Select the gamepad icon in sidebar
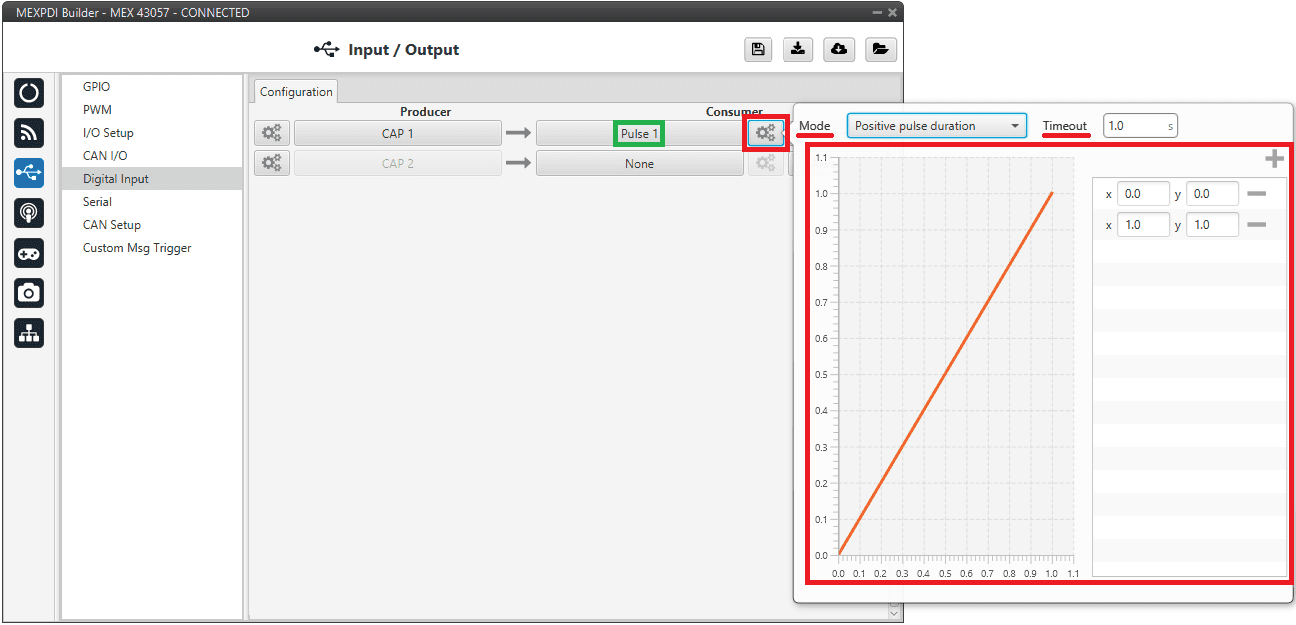This screenshot has height=625, width=1296. 29,253
